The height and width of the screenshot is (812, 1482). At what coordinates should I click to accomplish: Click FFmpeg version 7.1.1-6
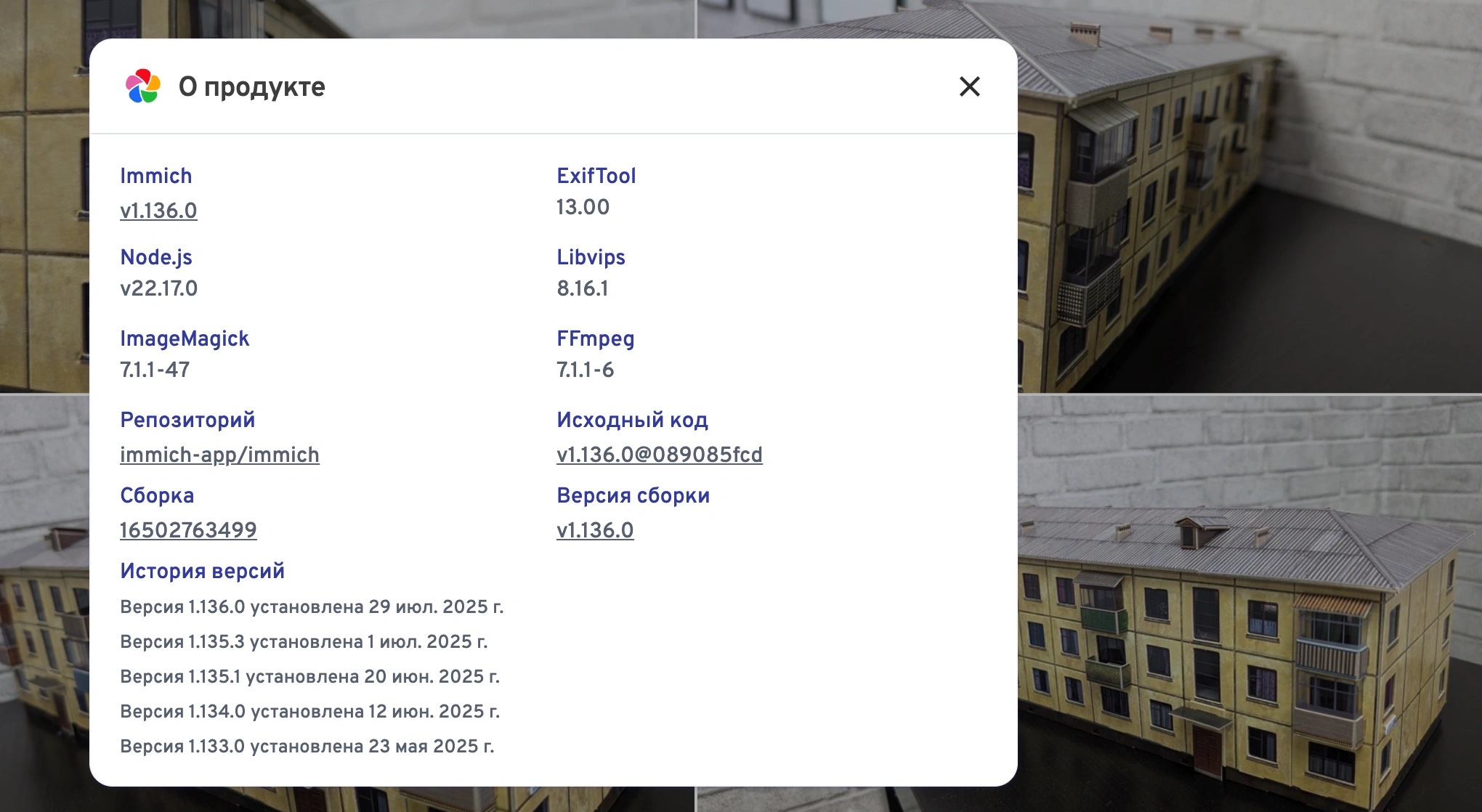[x=585, y=370]
